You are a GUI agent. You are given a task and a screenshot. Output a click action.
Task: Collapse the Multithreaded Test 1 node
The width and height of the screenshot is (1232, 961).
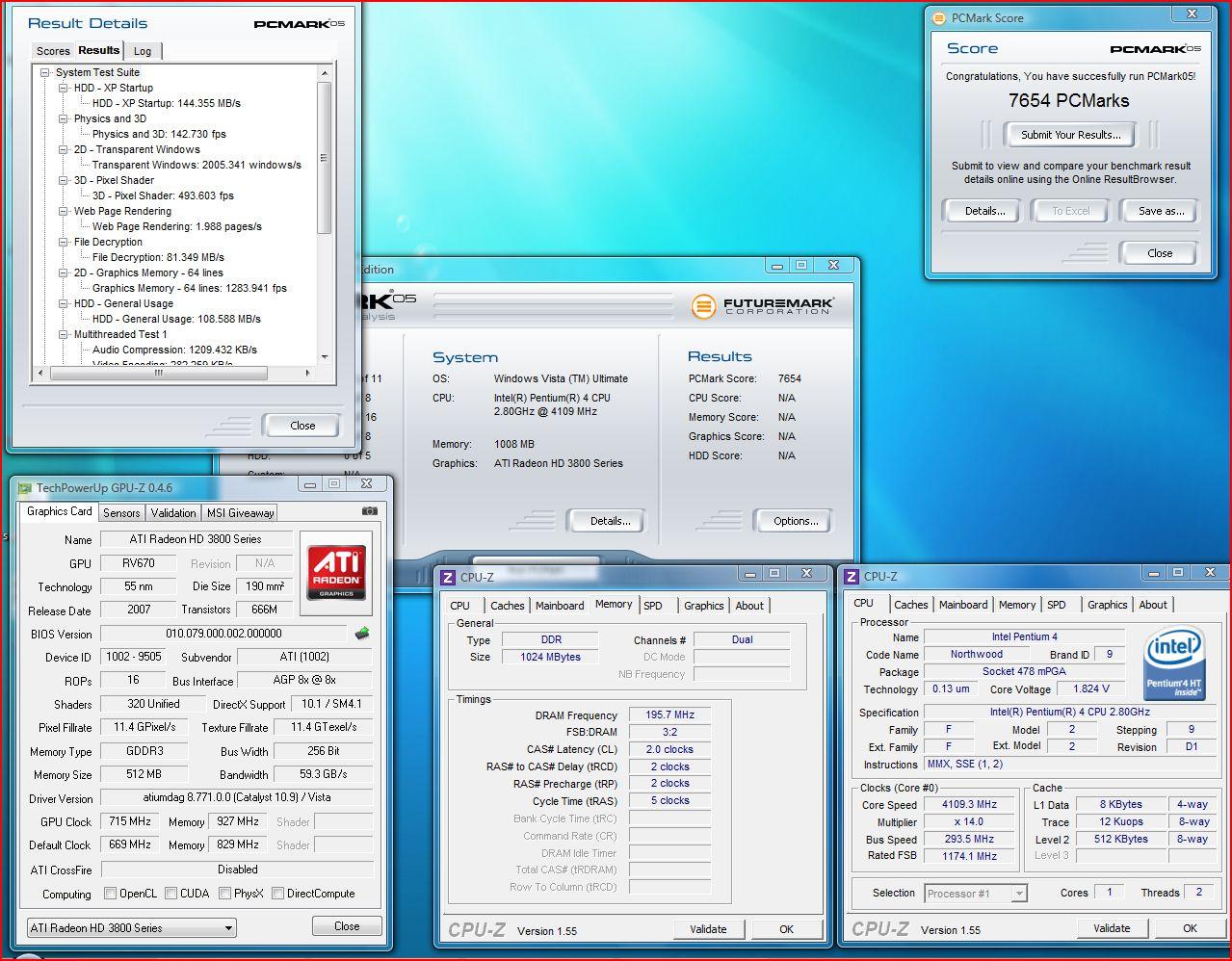(64, 334)
